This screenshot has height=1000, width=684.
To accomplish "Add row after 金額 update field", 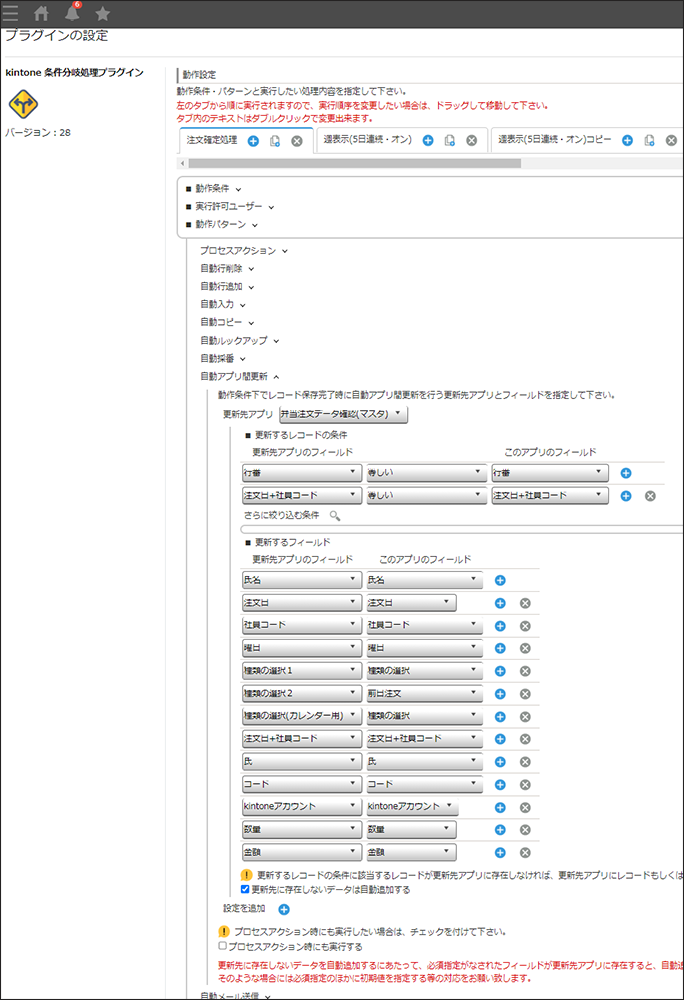I will point(500,853).
